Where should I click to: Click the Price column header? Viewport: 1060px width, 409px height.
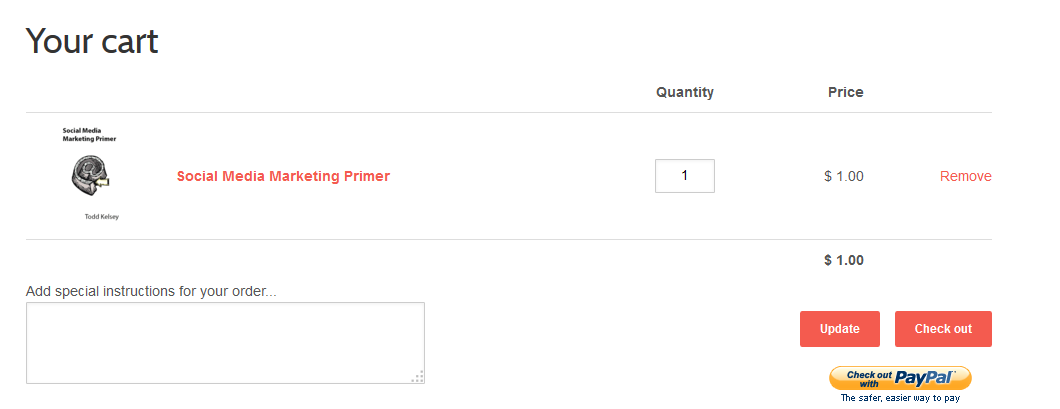click(846, 92)
